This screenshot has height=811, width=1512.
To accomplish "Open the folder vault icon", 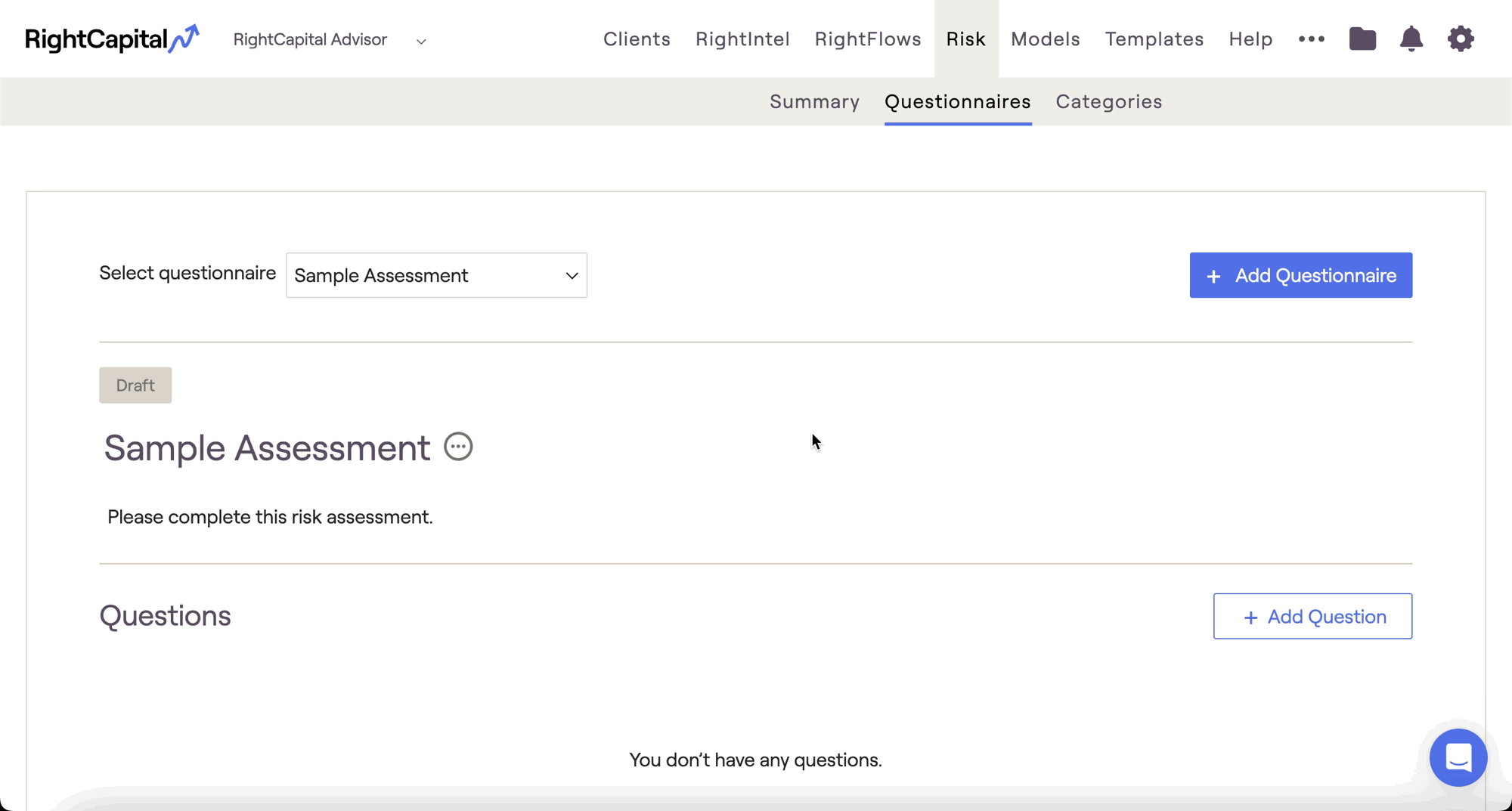I will coord(1362,39).
